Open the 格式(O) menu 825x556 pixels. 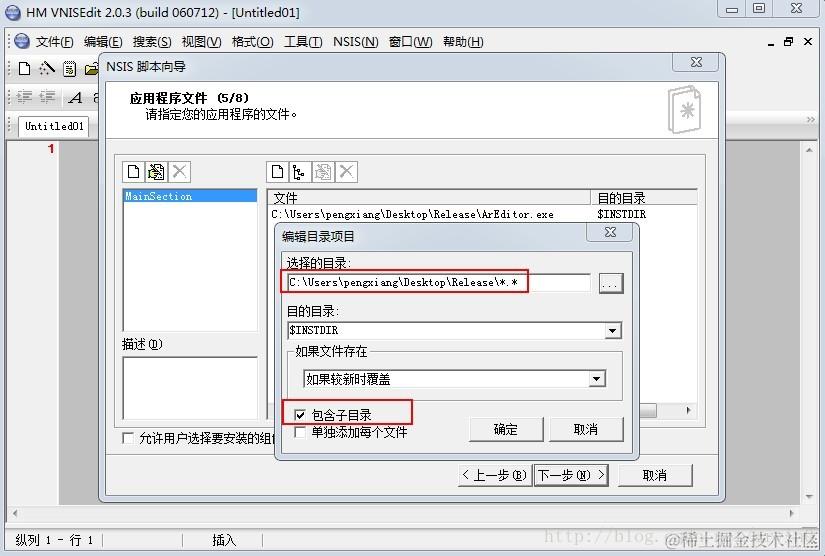(x=253, y=42)
